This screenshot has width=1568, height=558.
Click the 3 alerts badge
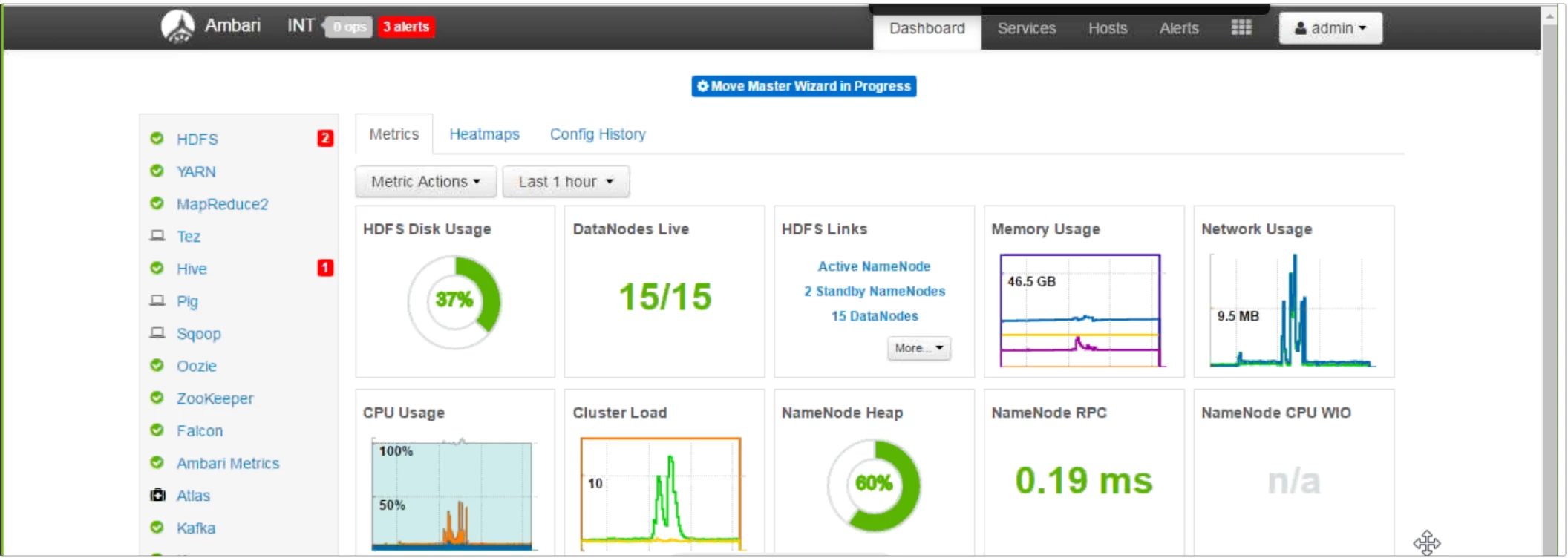[406, 27]
